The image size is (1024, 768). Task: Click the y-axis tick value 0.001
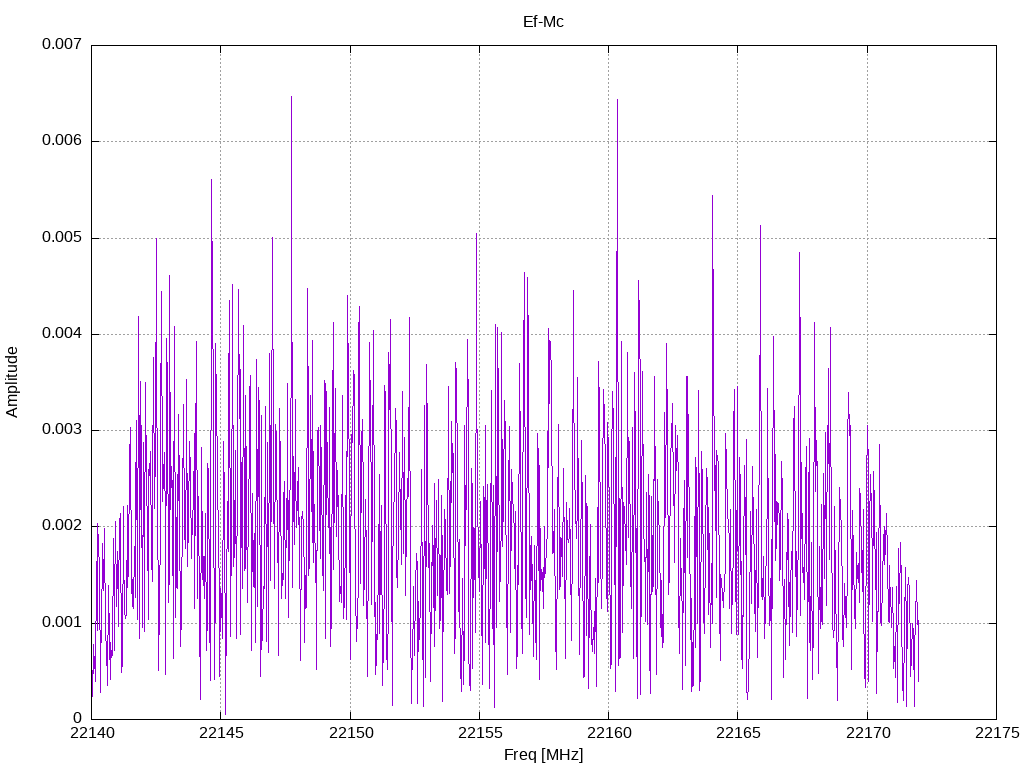click(62, 622)
